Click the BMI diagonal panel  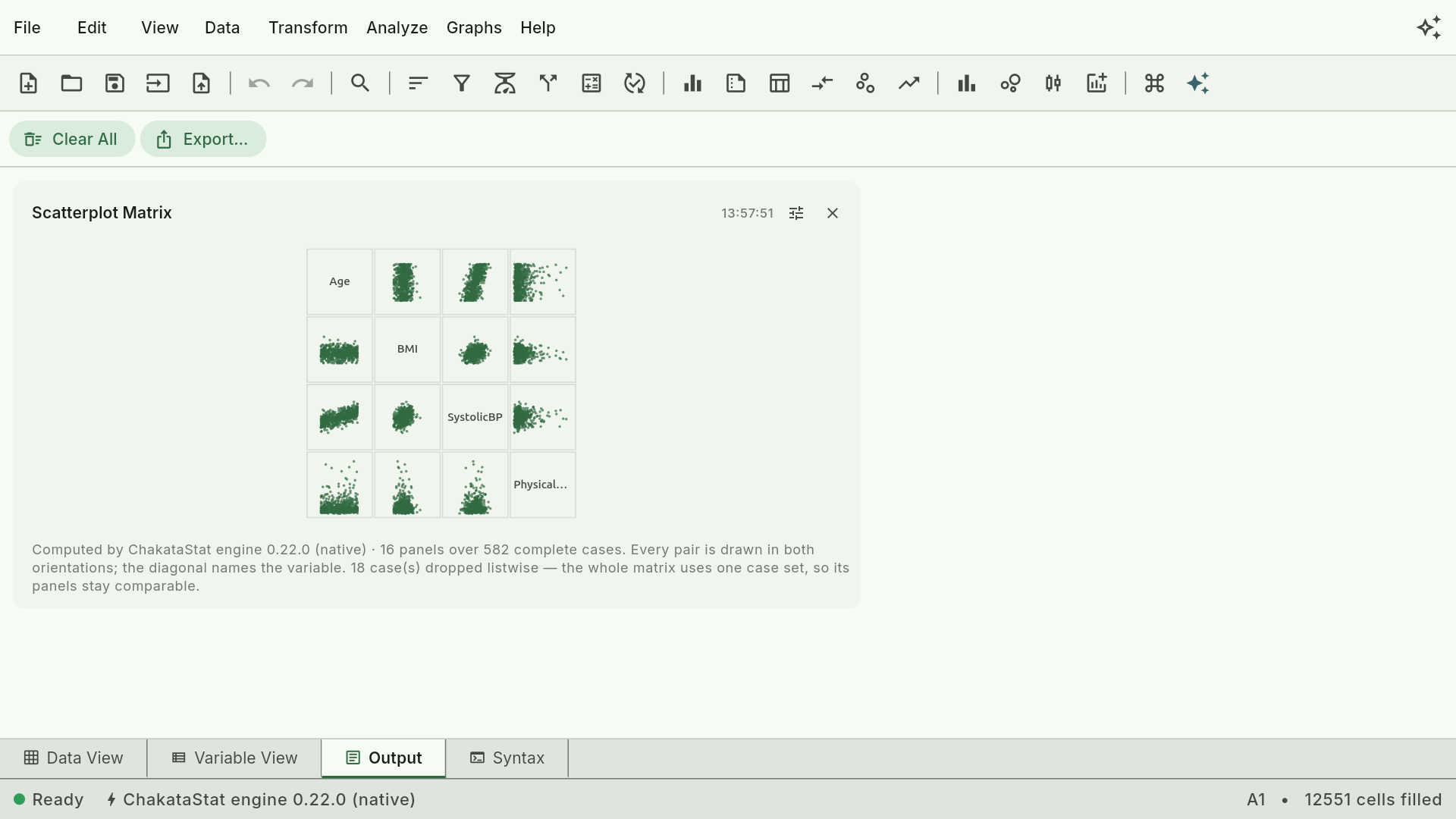click(x=407, y=349)
